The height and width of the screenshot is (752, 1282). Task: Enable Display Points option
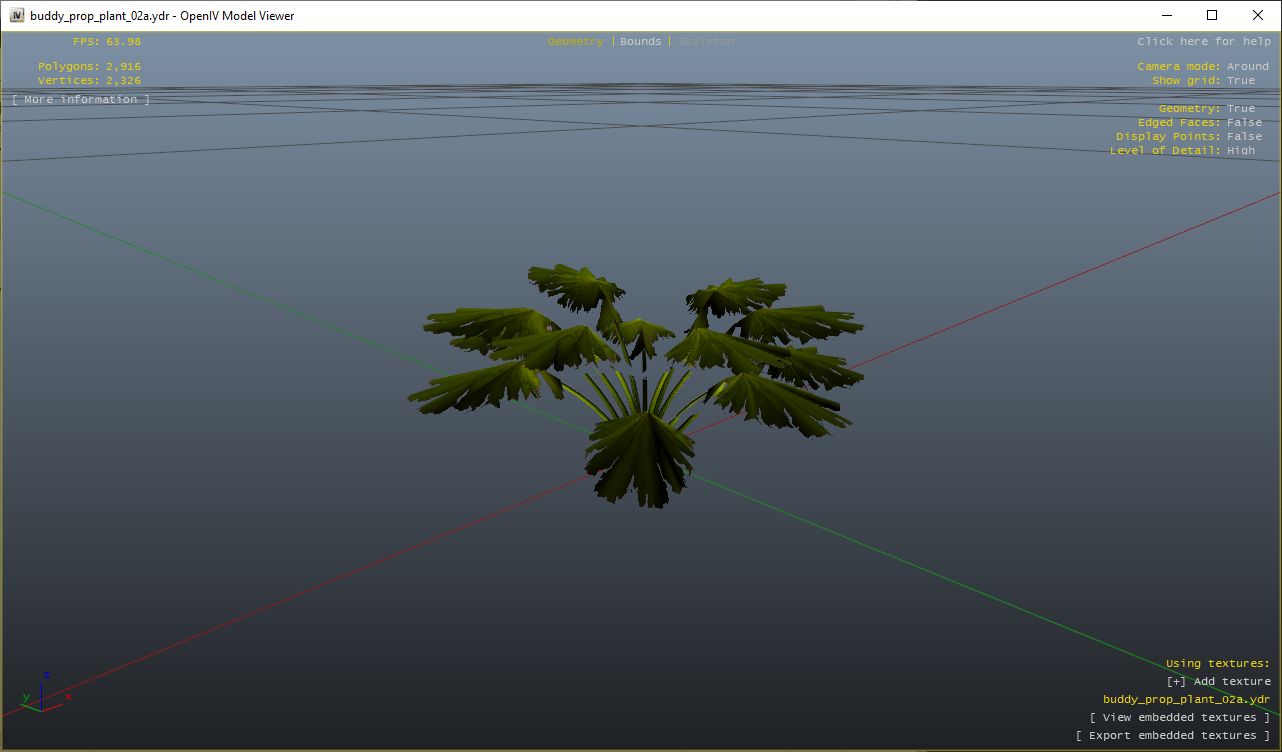pyautogui.click(x=1244, y=137)
